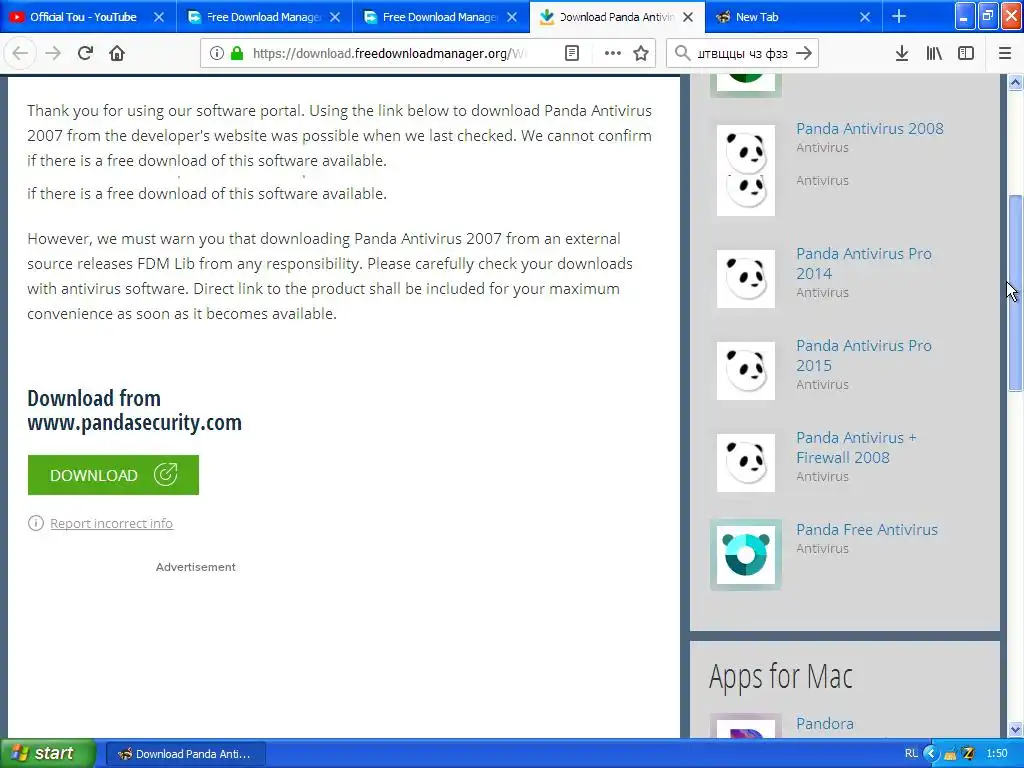This screenshot has width=1024, height=768.
Task: Click the RU language indicator in tray
Action: point(911,754)
